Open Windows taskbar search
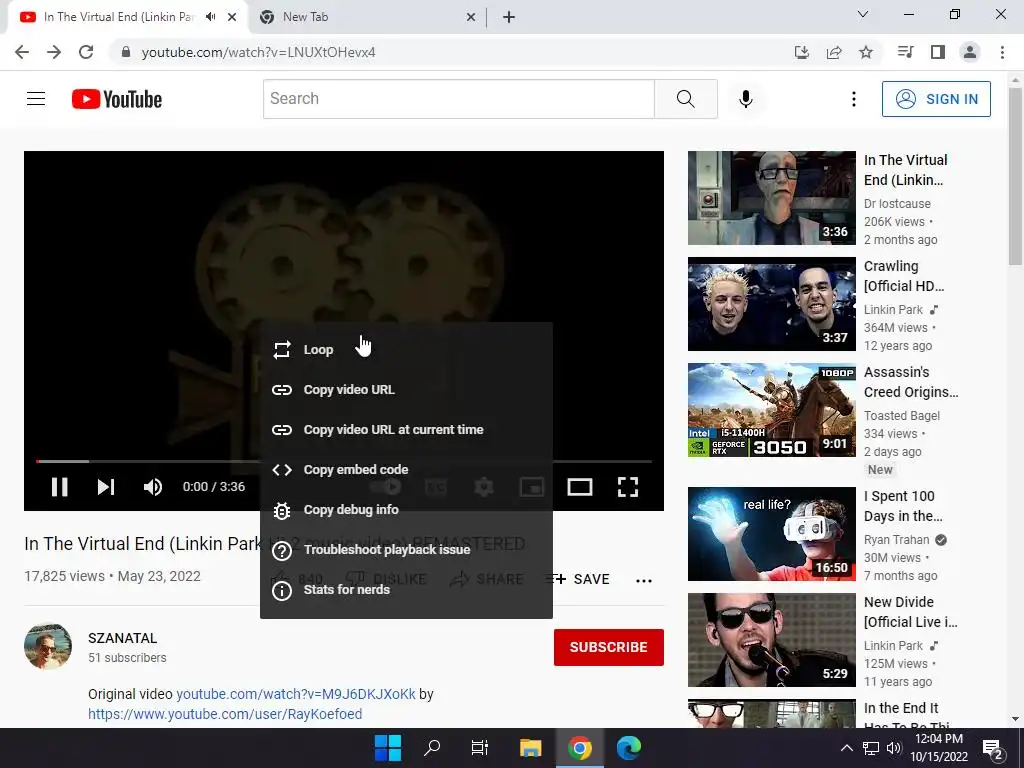Viewport: 1024px width, 768px height. (432, 748)
